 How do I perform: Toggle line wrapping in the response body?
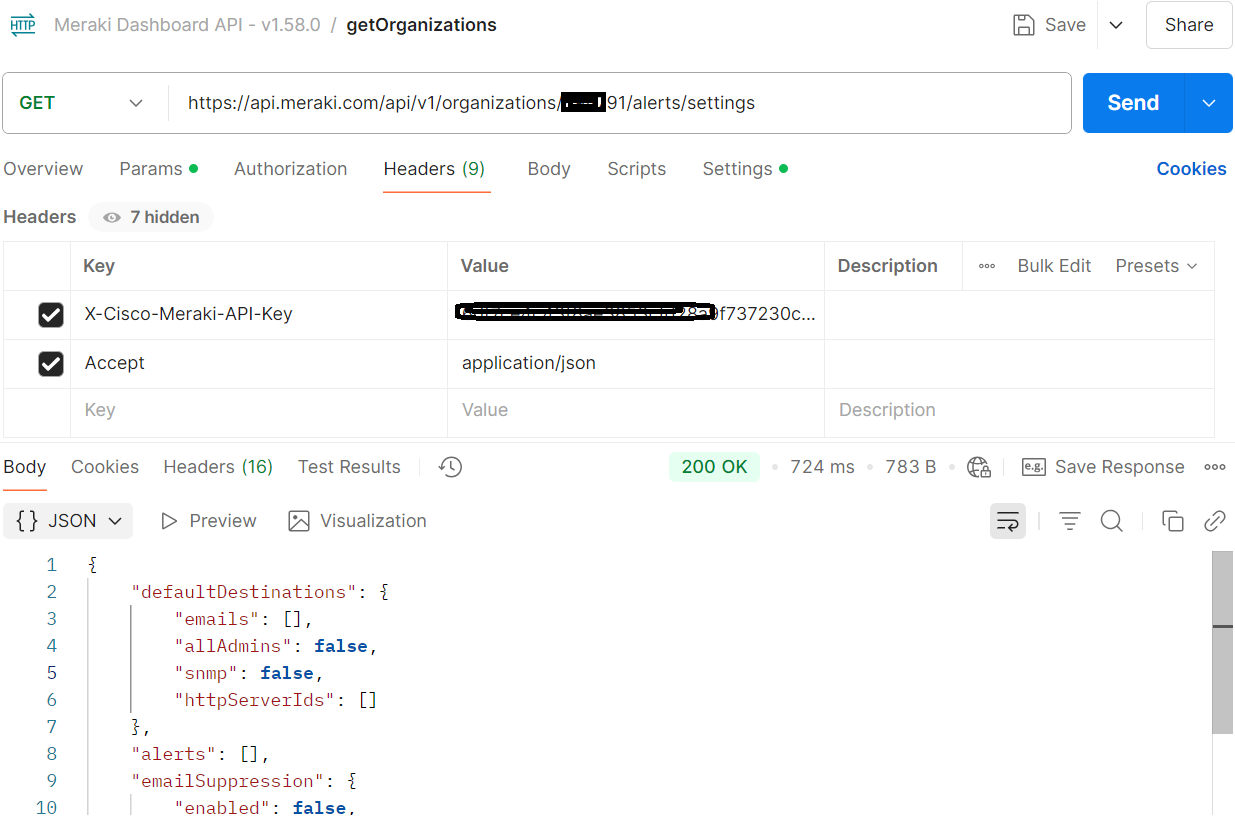(1007, 521)
